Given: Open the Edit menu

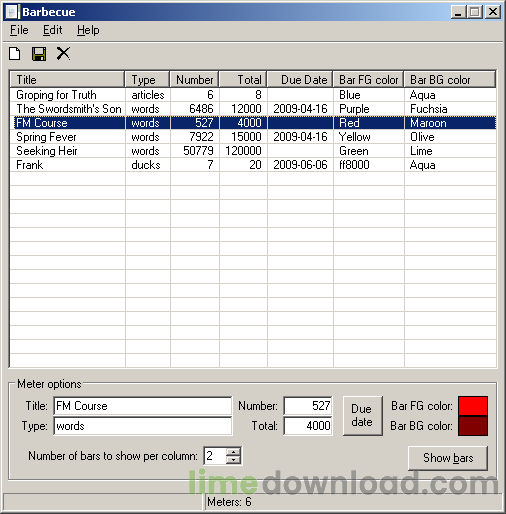Looking at the screenshot, I should (x=52, y=30).
